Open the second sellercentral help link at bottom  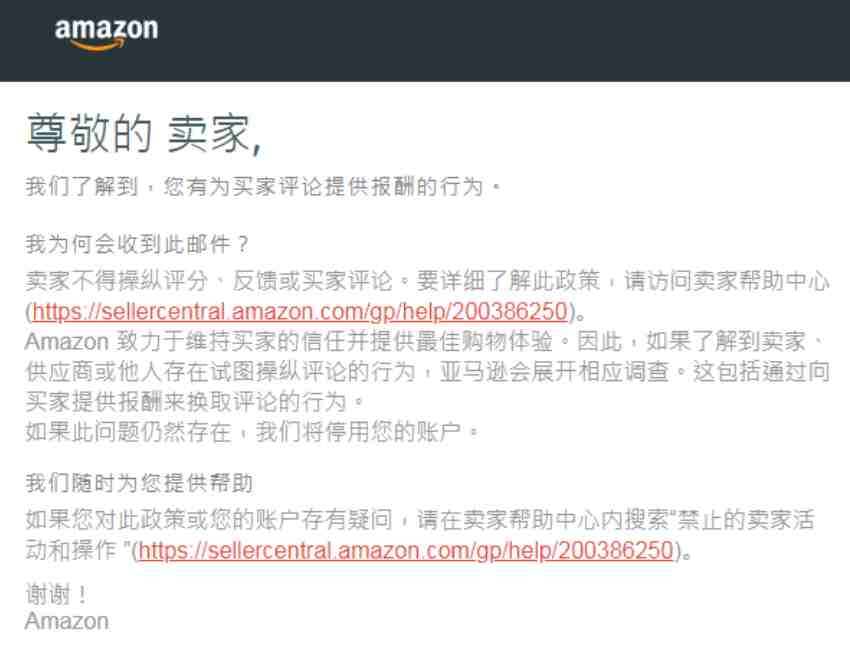click(405, 550)
